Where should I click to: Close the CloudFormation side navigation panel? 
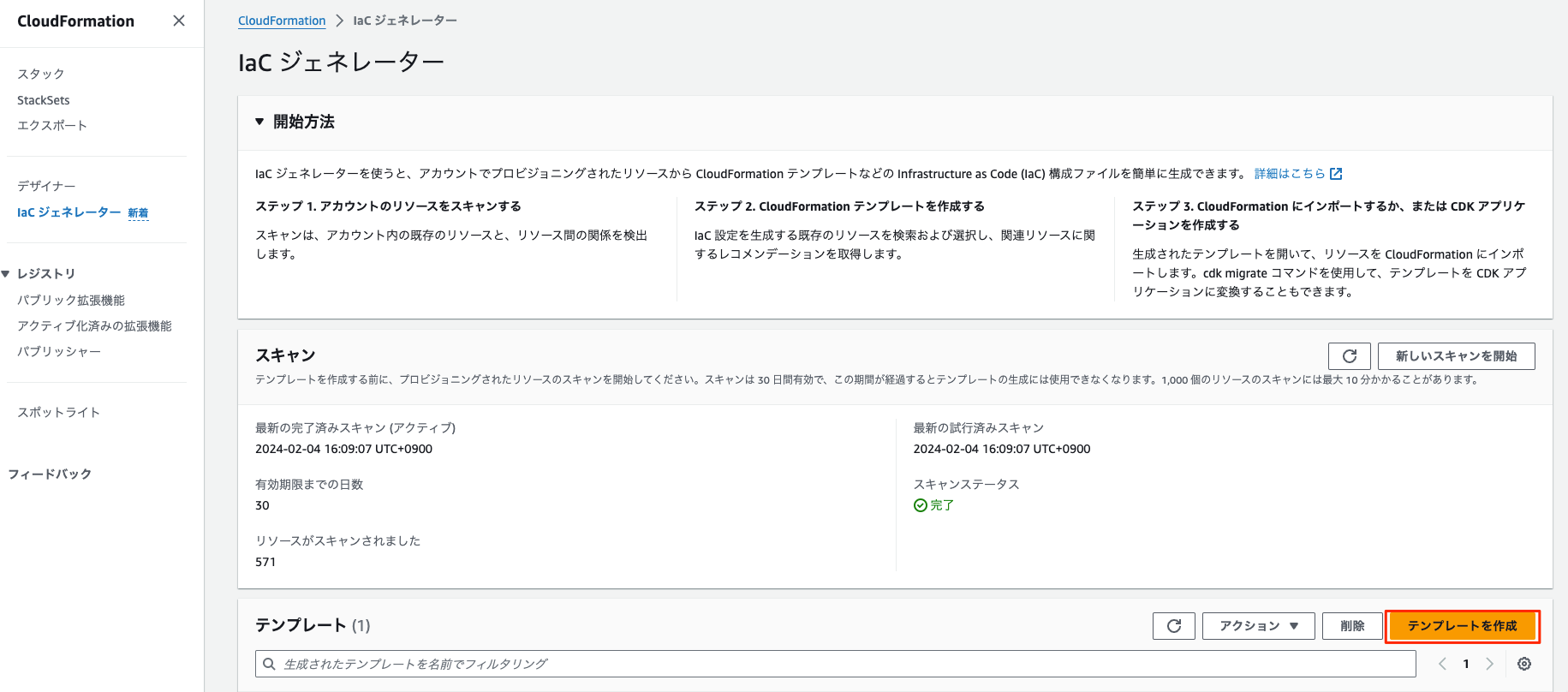[x=179, y=21]
